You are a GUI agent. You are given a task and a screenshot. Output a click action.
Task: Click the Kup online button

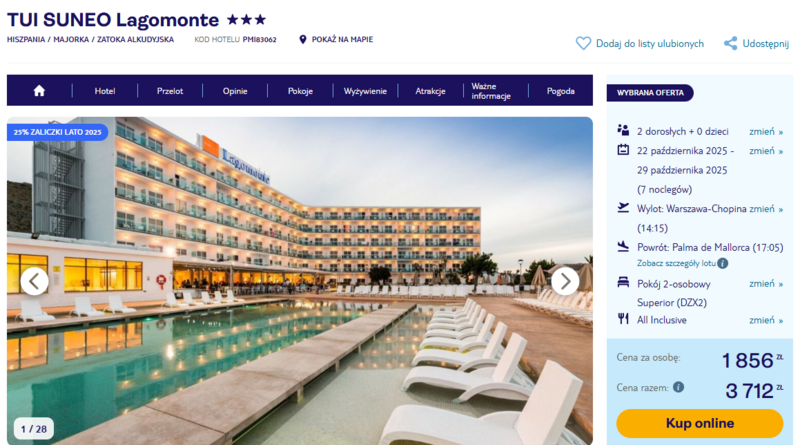click(x=699, y=423)
